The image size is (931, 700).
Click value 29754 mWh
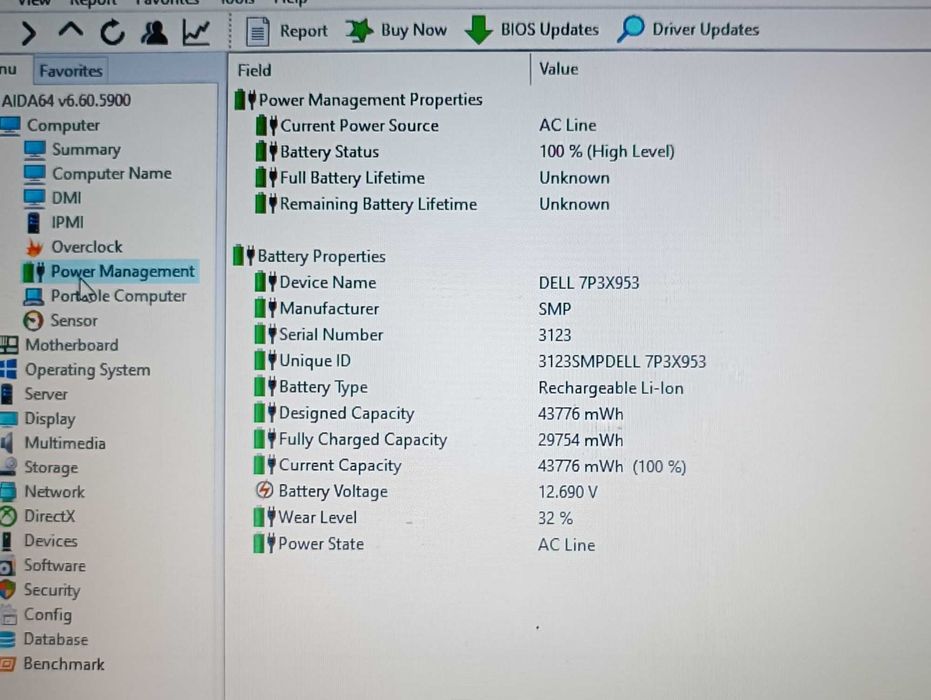(x=580, y=440)
